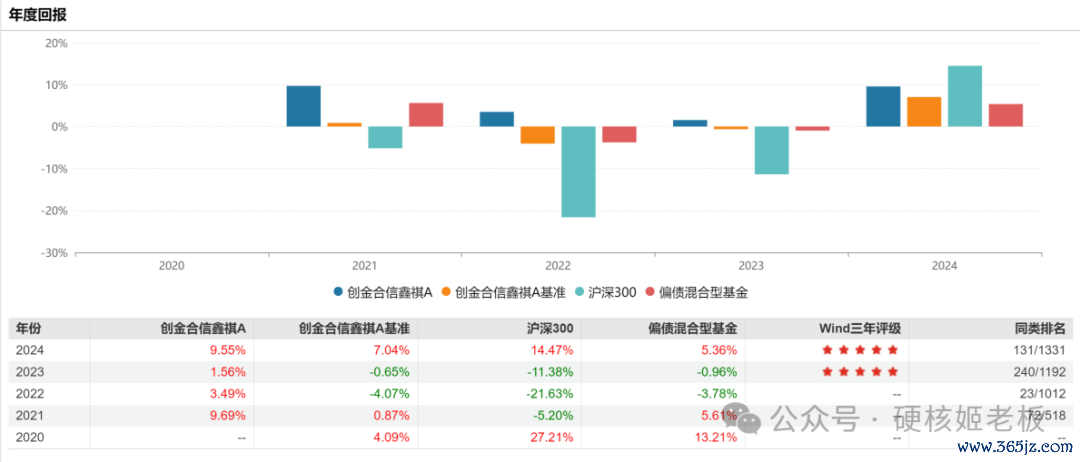
Task: Click the teal 沪深300 legend dot
Action: 580,293
